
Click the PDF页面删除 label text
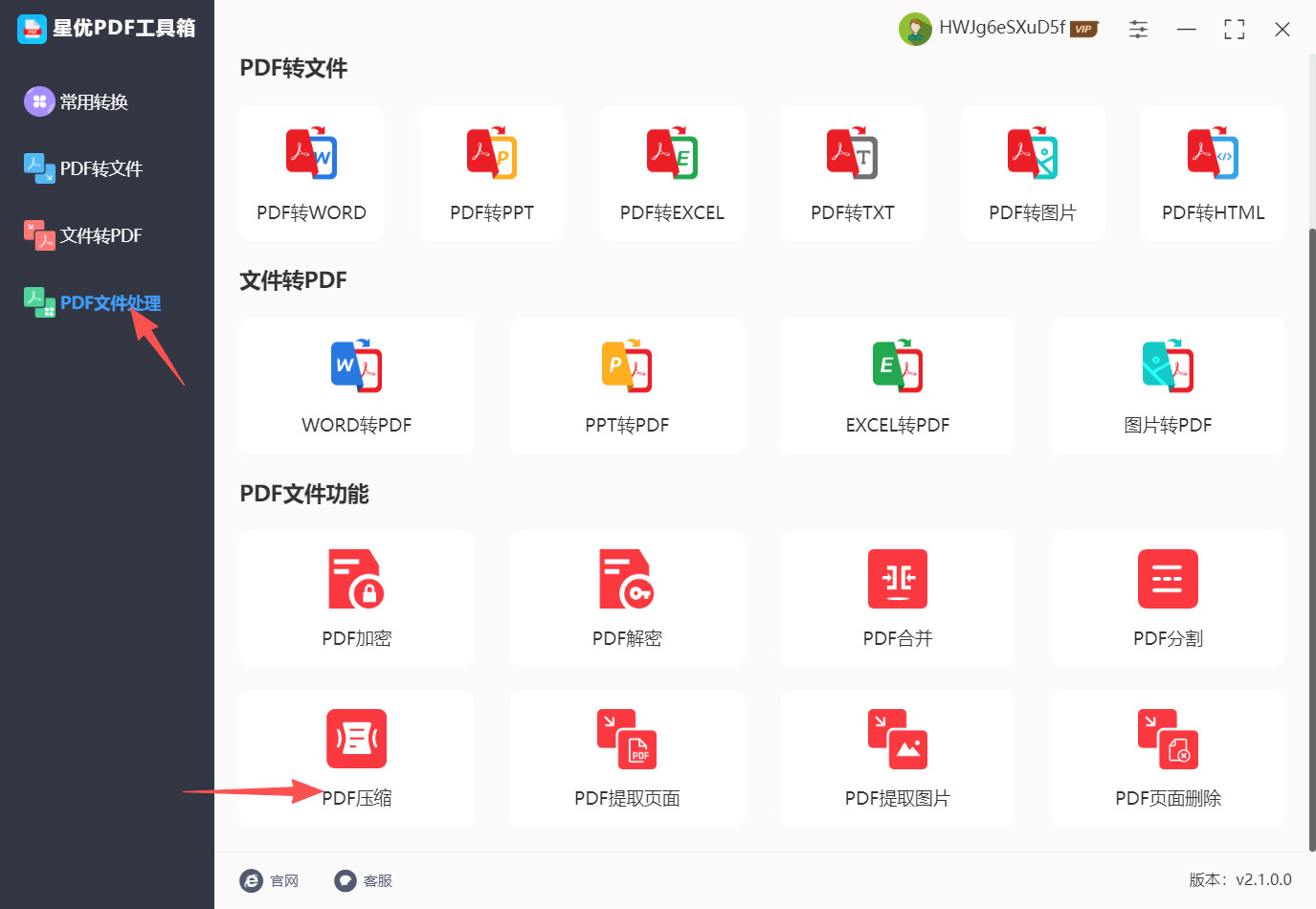pos(1168,798)
